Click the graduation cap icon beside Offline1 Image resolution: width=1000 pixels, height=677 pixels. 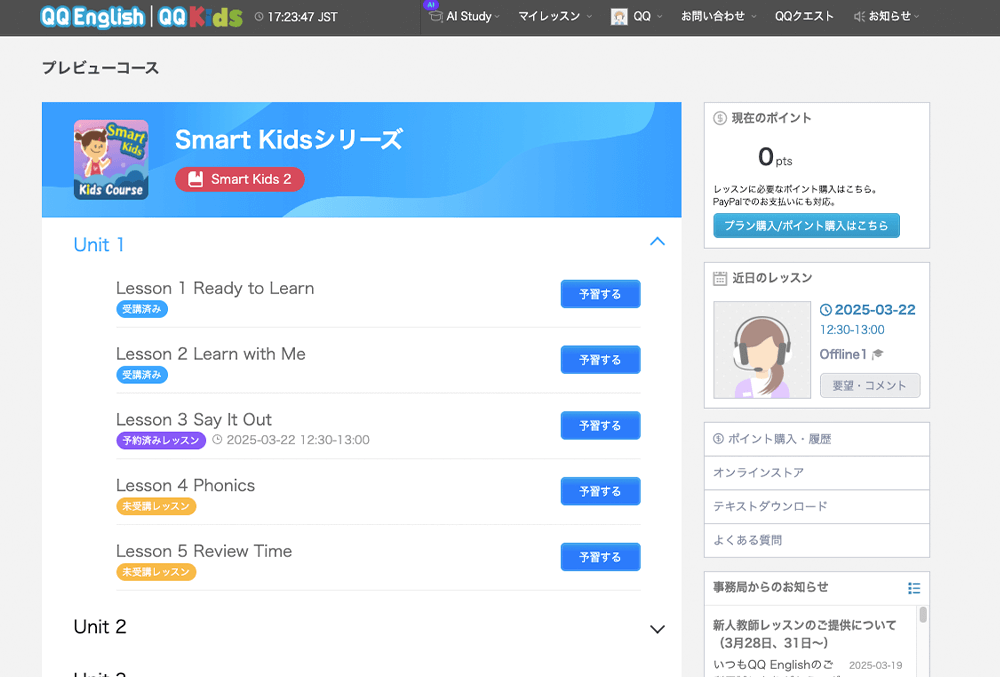(x=878, y=354)
